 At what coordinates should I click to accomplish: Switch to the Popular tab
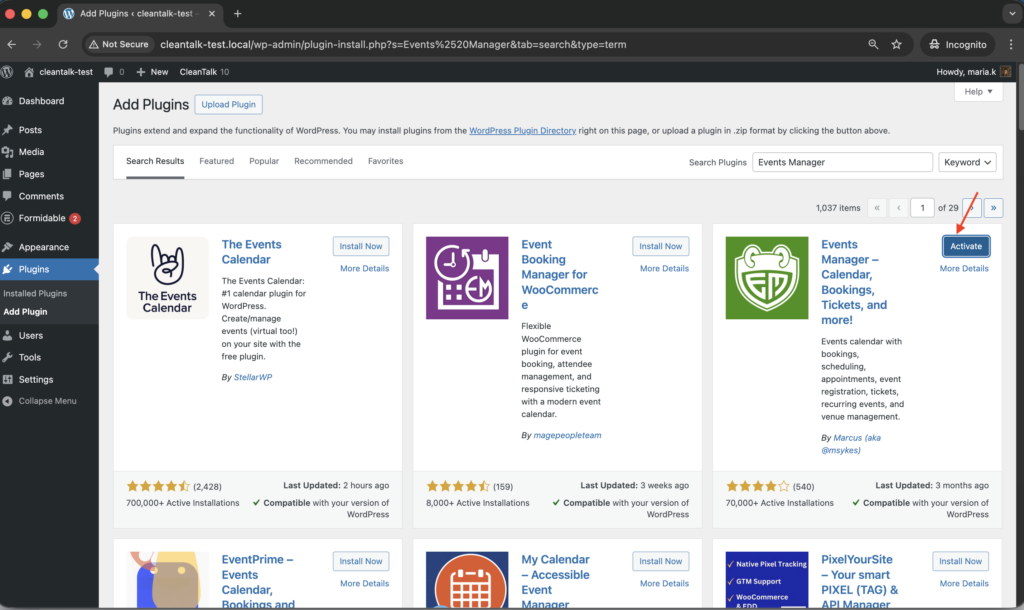[x=264, y=161]
